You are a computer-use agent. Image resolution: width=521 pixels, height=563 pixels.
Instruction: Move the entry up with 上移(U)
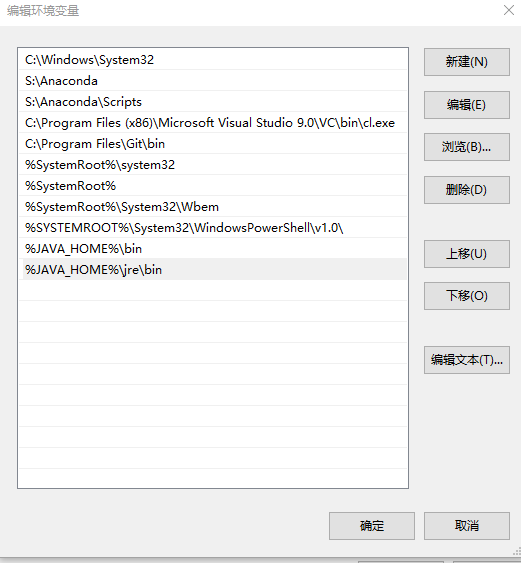466,254
